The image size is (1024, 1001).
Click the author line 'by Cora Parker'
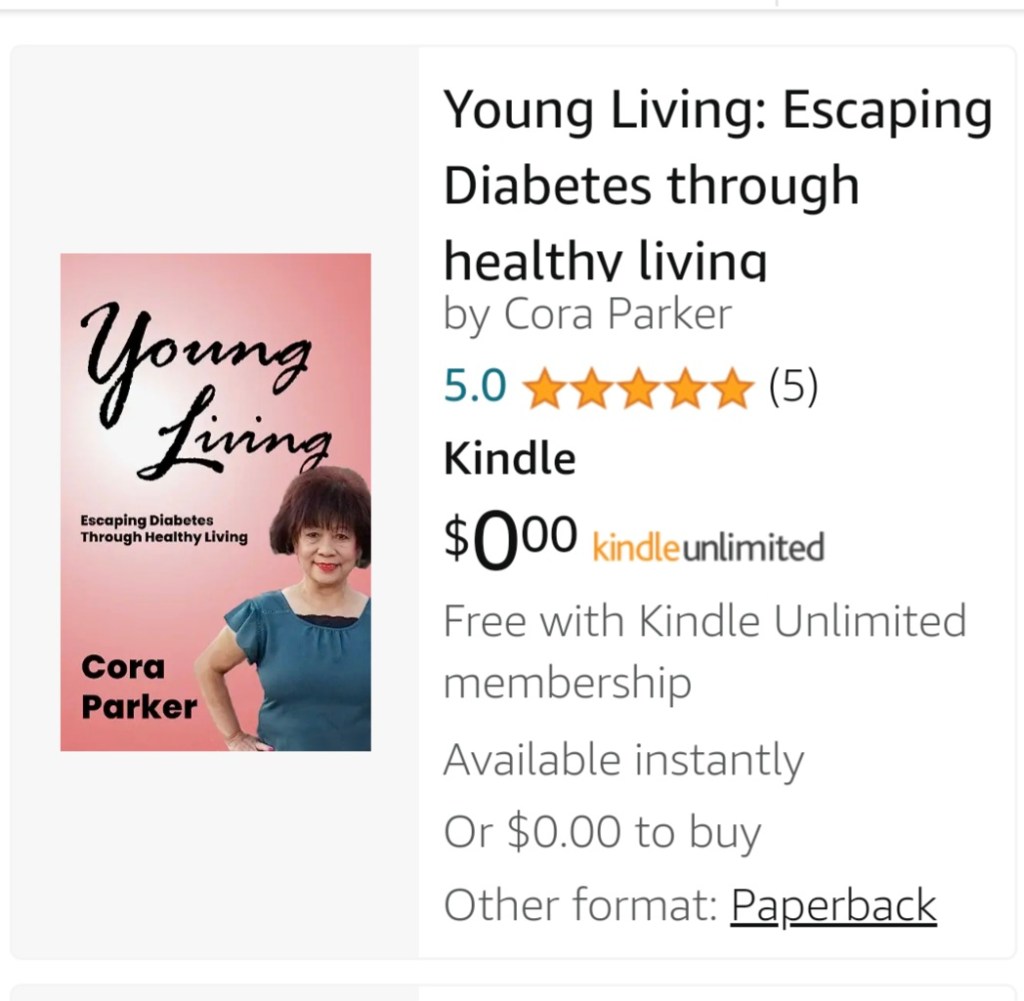pos(587,314)
